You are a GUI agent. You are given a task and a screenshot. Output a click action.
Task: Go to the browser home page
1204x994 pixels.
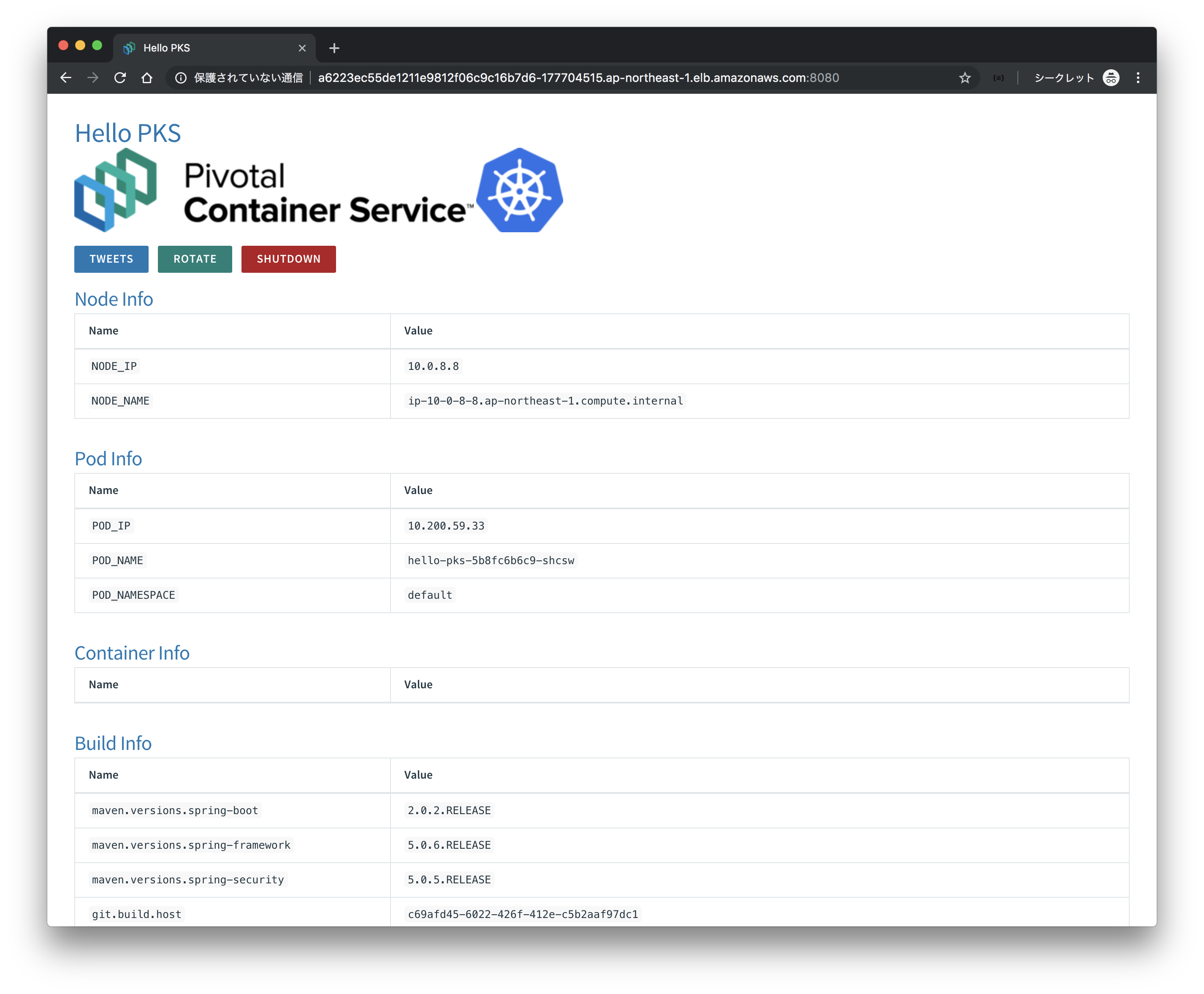coord(147,78)
